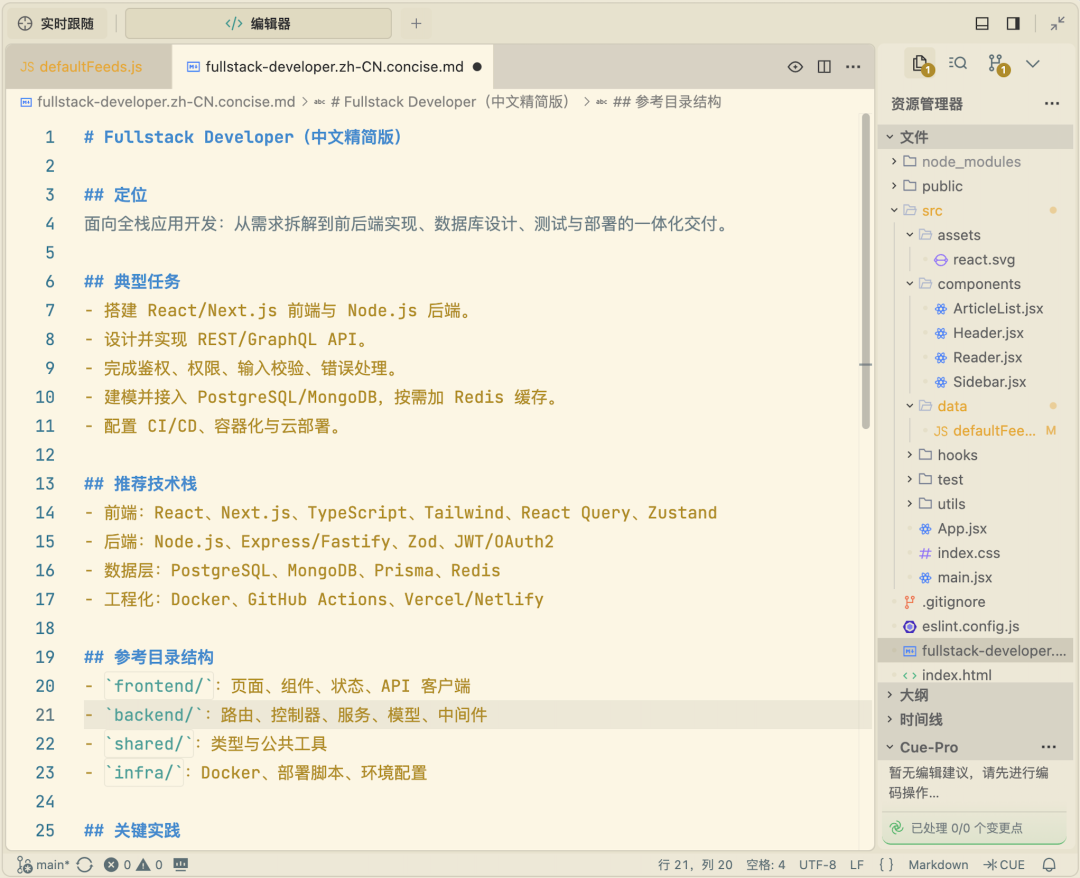Screen dimensions: 1080x878
Task: Click Markdown language mode in status bar
Action: pyautogui.click(x=937, y=865)
